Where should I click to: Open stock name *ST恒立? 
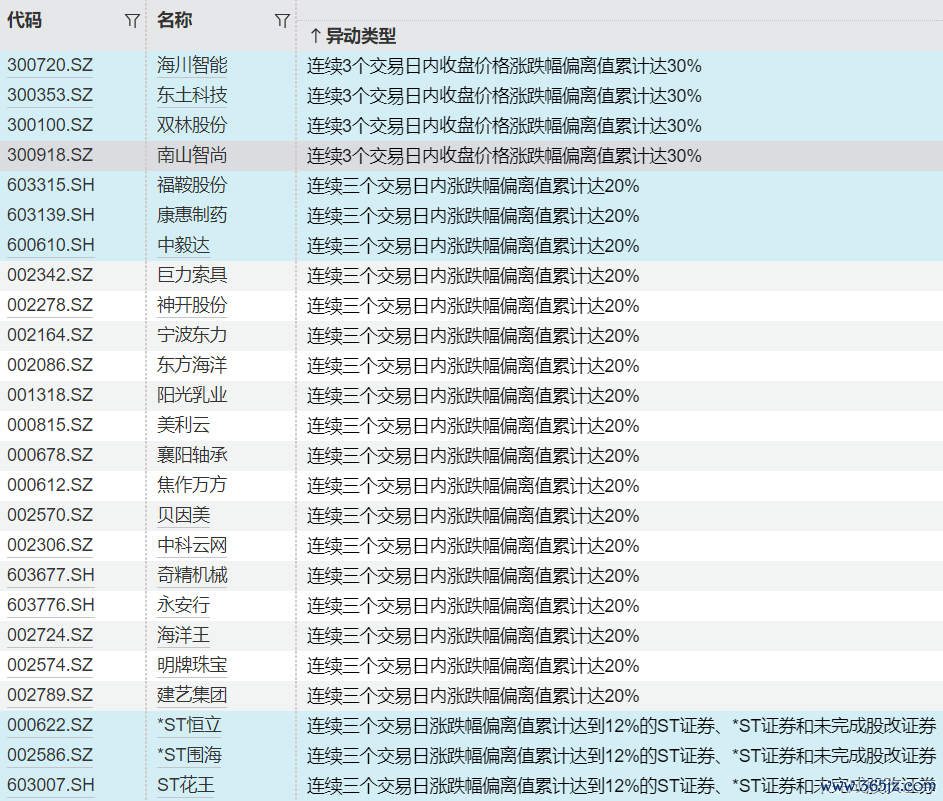[x=189, y=725]
